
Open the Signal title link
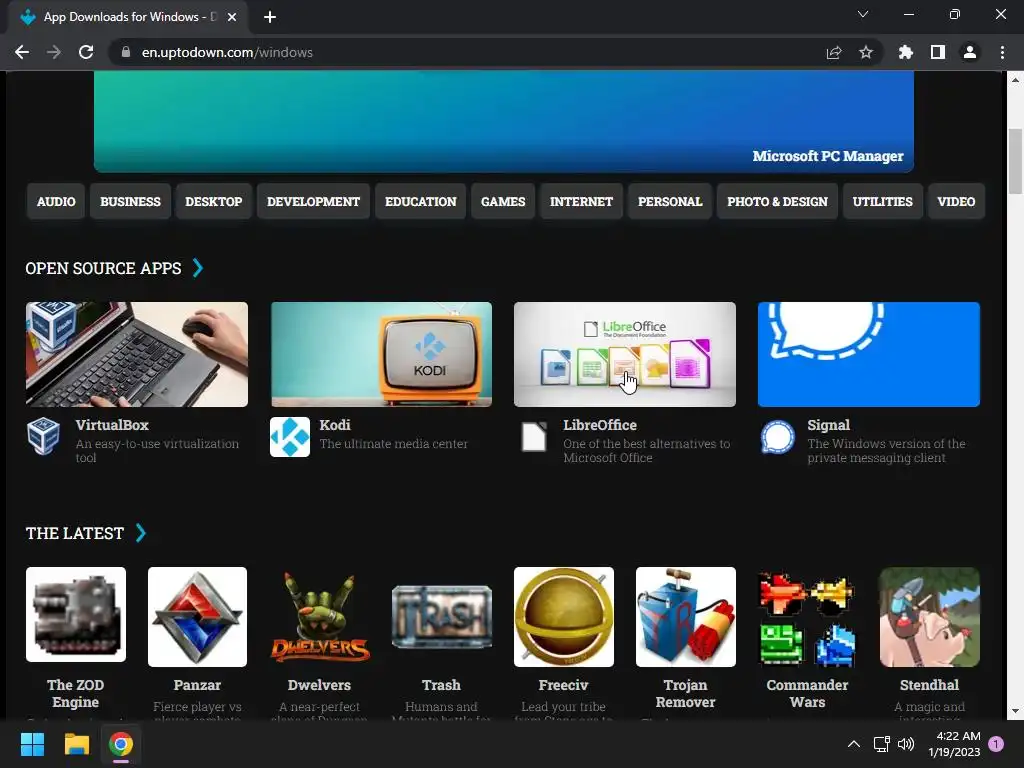829,425
